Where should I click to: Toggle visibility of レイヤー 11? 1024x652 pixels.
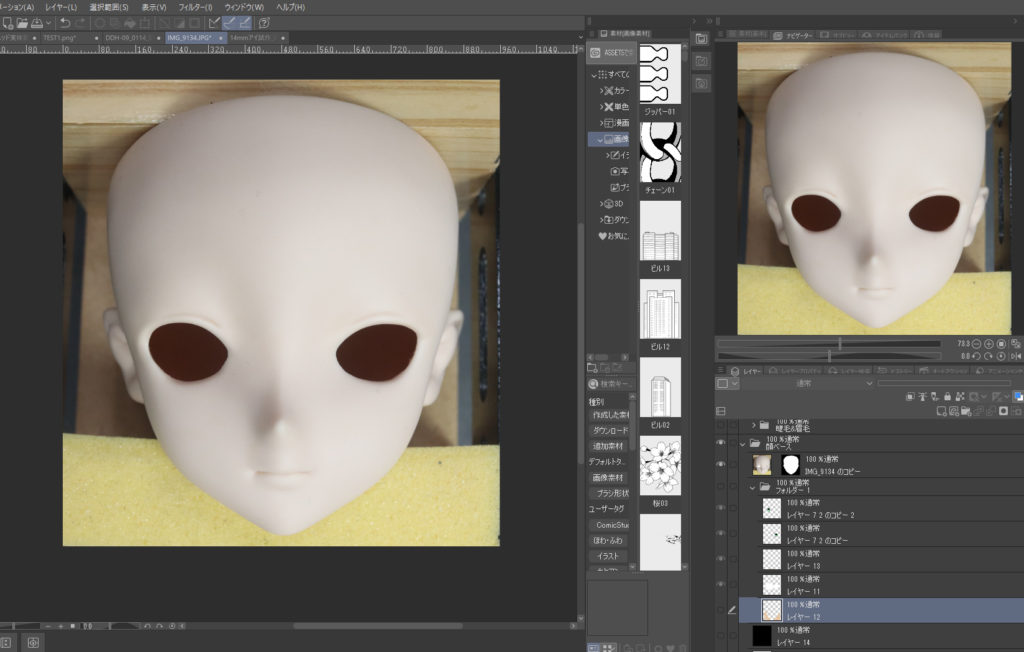pyautogui.click(x=720, y=584)
